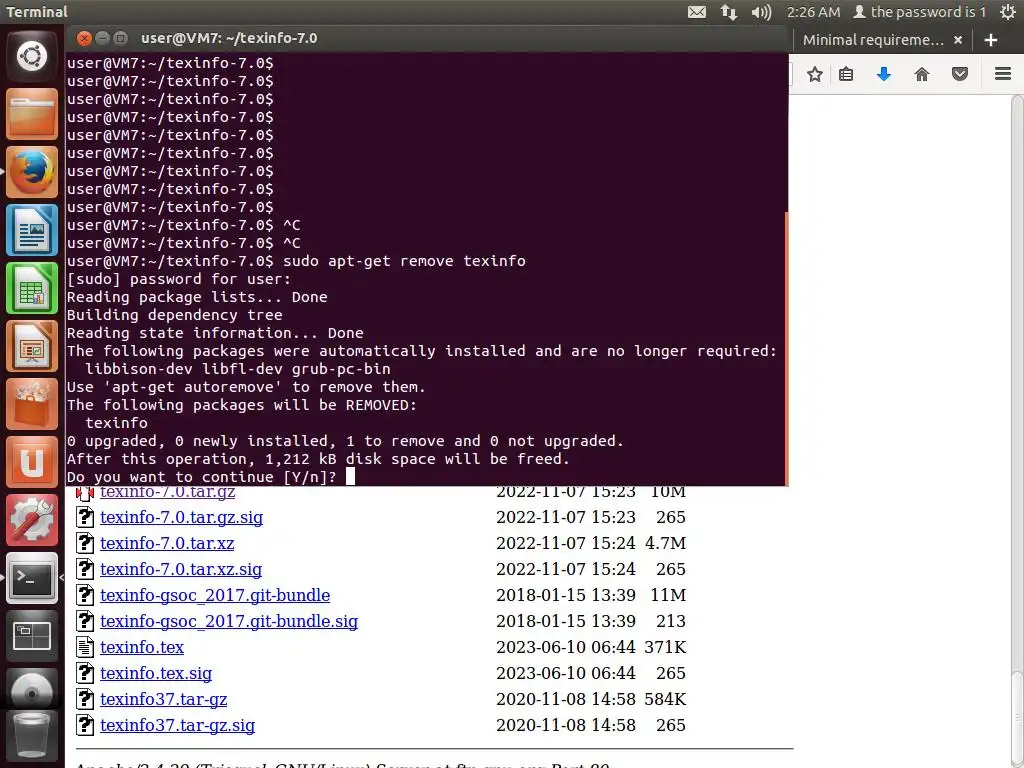Click terminal line 'sudo apt-get remove texinfo'
The width and height of the screenshot is (1024, 768).
point(404,261)
